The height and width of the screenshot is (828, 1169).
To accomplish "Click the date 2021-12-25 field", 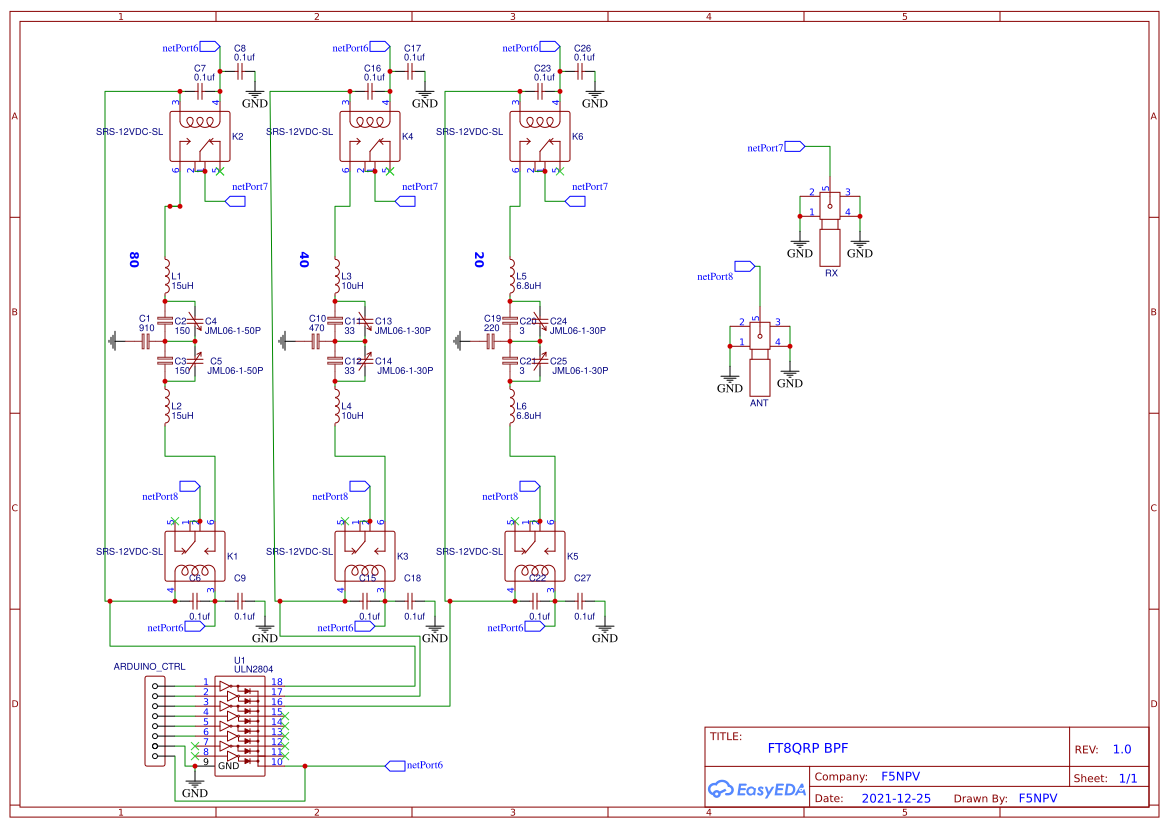I will pos(896,798).
